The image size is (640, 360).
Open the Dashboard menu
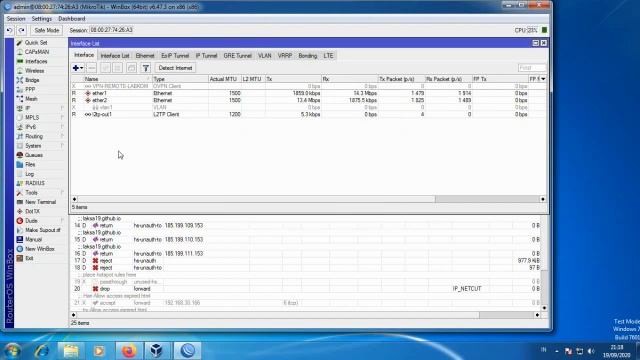tap(72, 19)
